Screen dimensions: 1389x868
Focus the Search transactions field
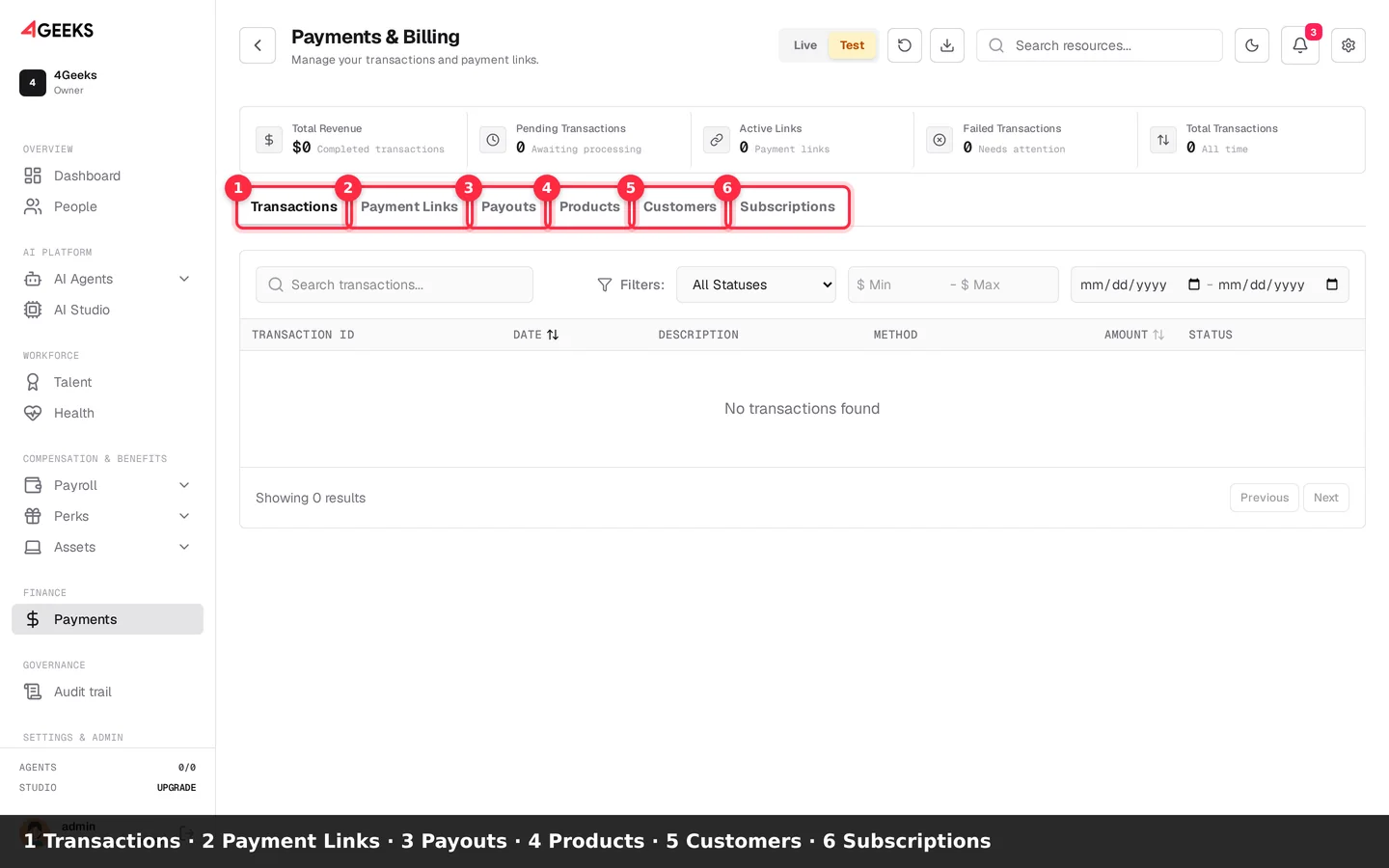point(395,285)
